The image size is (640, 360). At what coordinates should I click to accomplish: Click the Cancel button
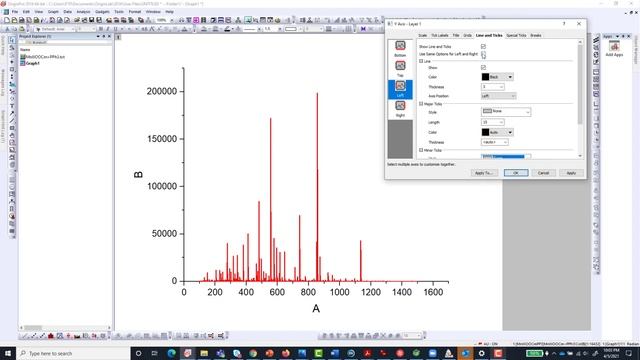[x=543, y=173]
